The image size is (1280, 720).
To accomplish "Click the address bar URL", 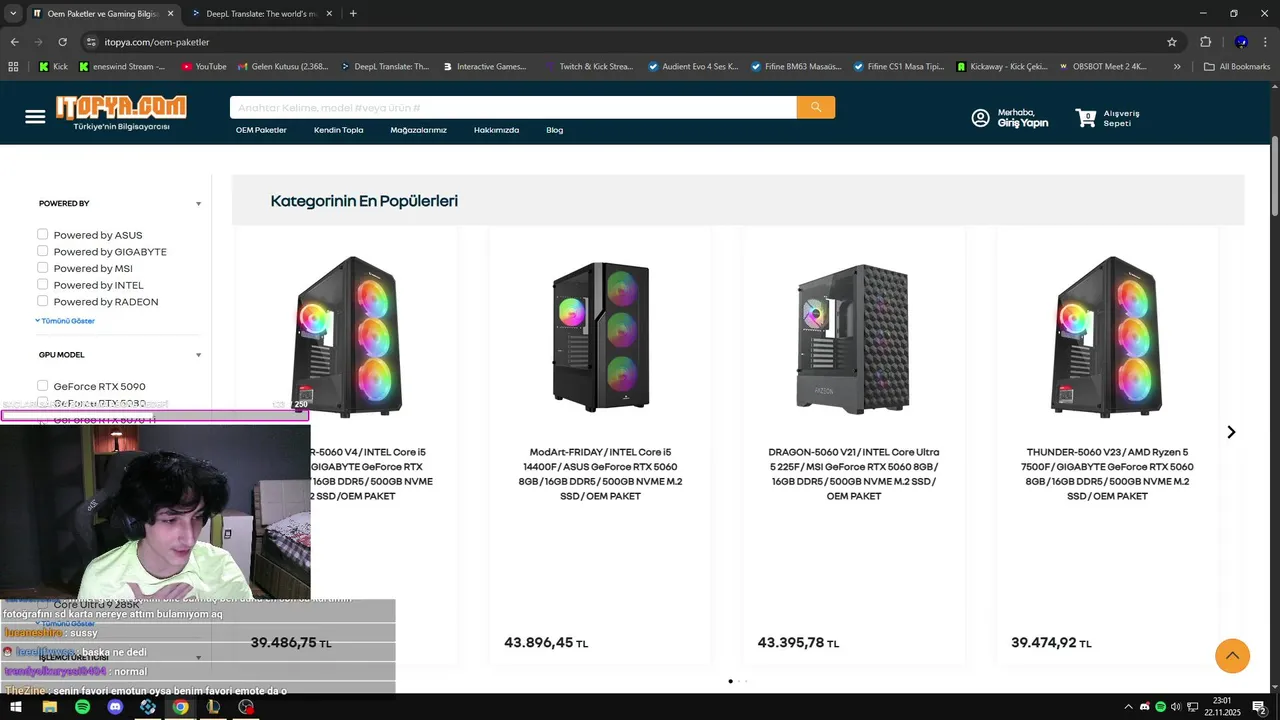I will click(x=157, y=42).
